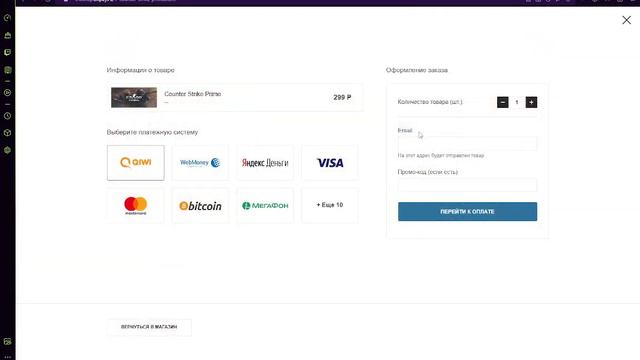This screenshot has width=640, height=360.
Task: Open the hexagon settings icon in sidebar
Action: (x=7, y=150)
